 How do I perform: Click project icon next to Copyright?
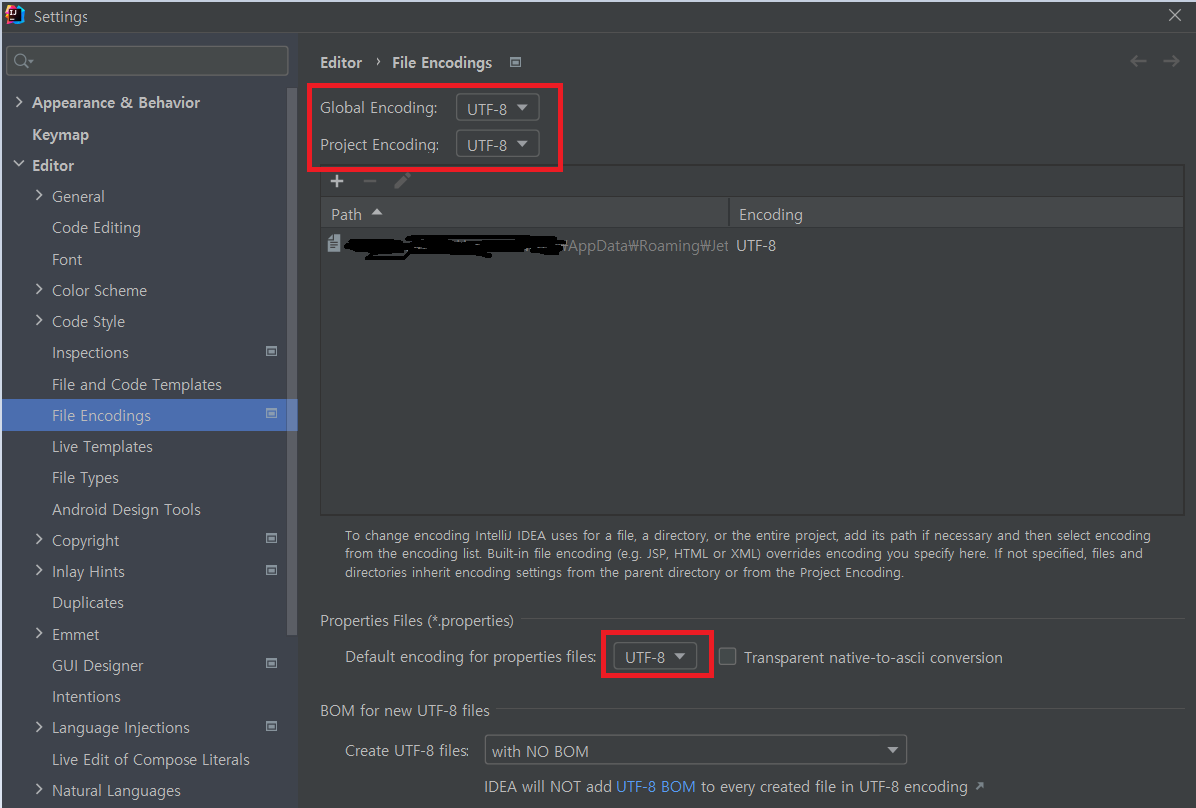pyautogui.click(x=271, y=539)
